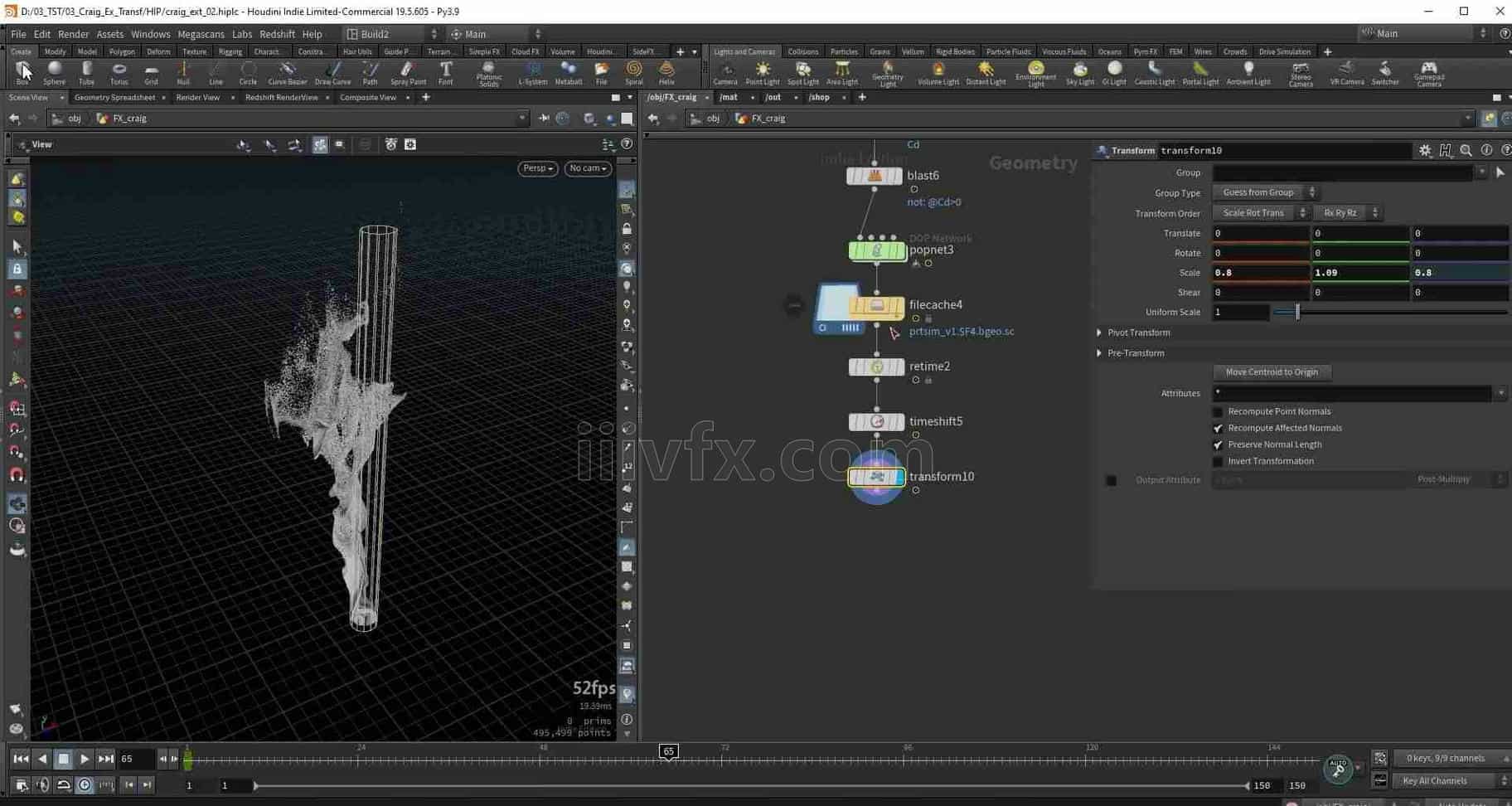Open the File menu
Screen dimensions: 1512x806
click(x=18, y=34)
